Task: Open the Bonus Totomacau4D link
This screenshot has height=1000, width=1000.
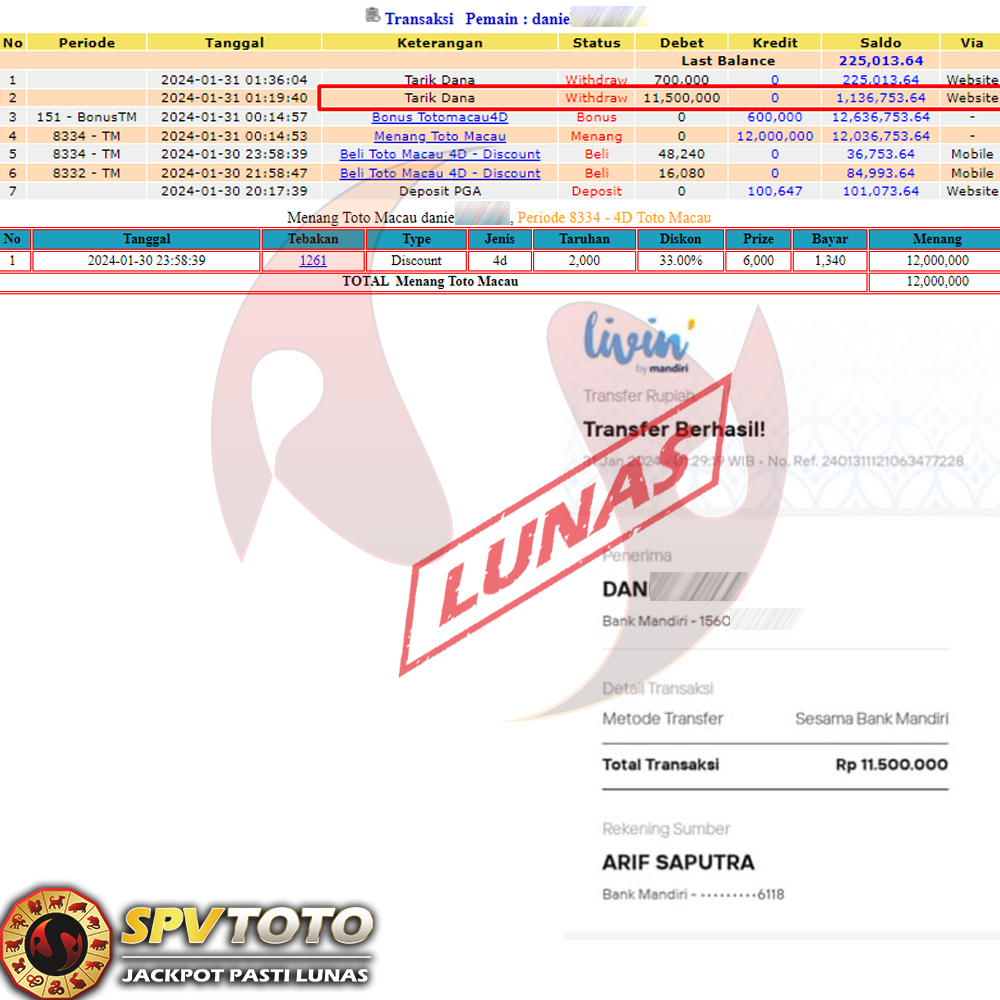Action: [440, 117]
